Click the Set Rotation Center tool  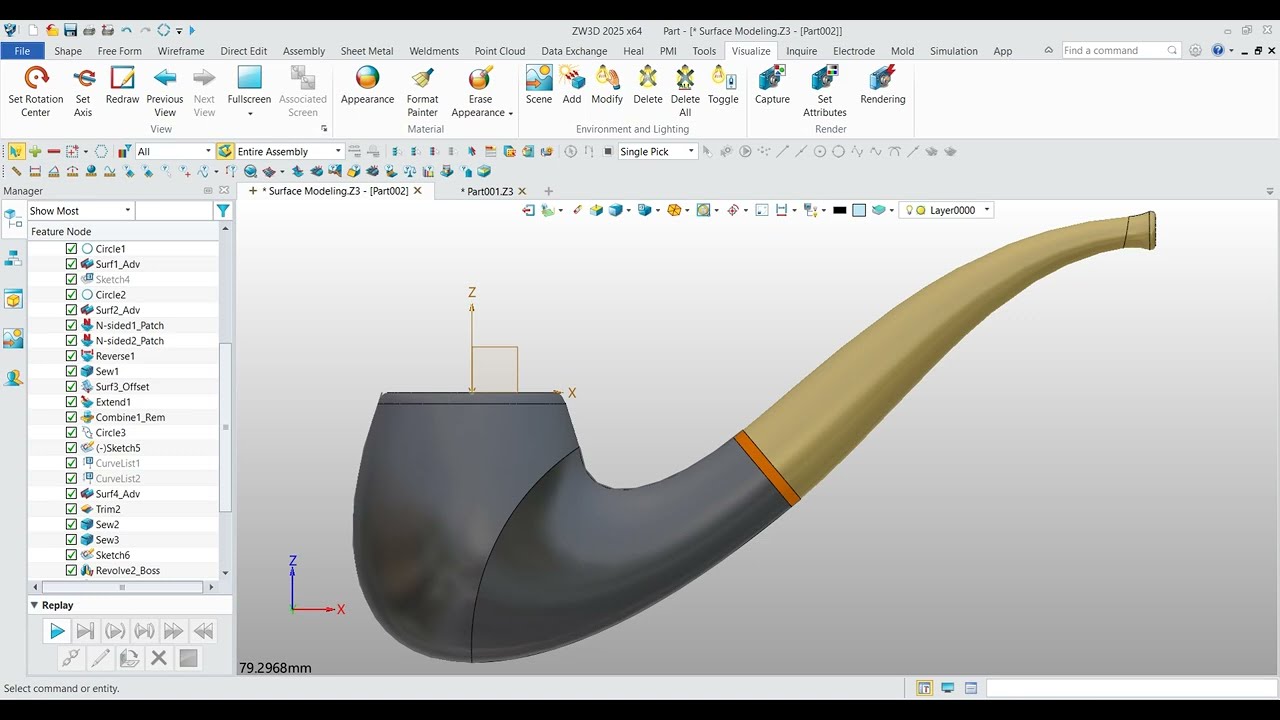click(x=36, y=91)
